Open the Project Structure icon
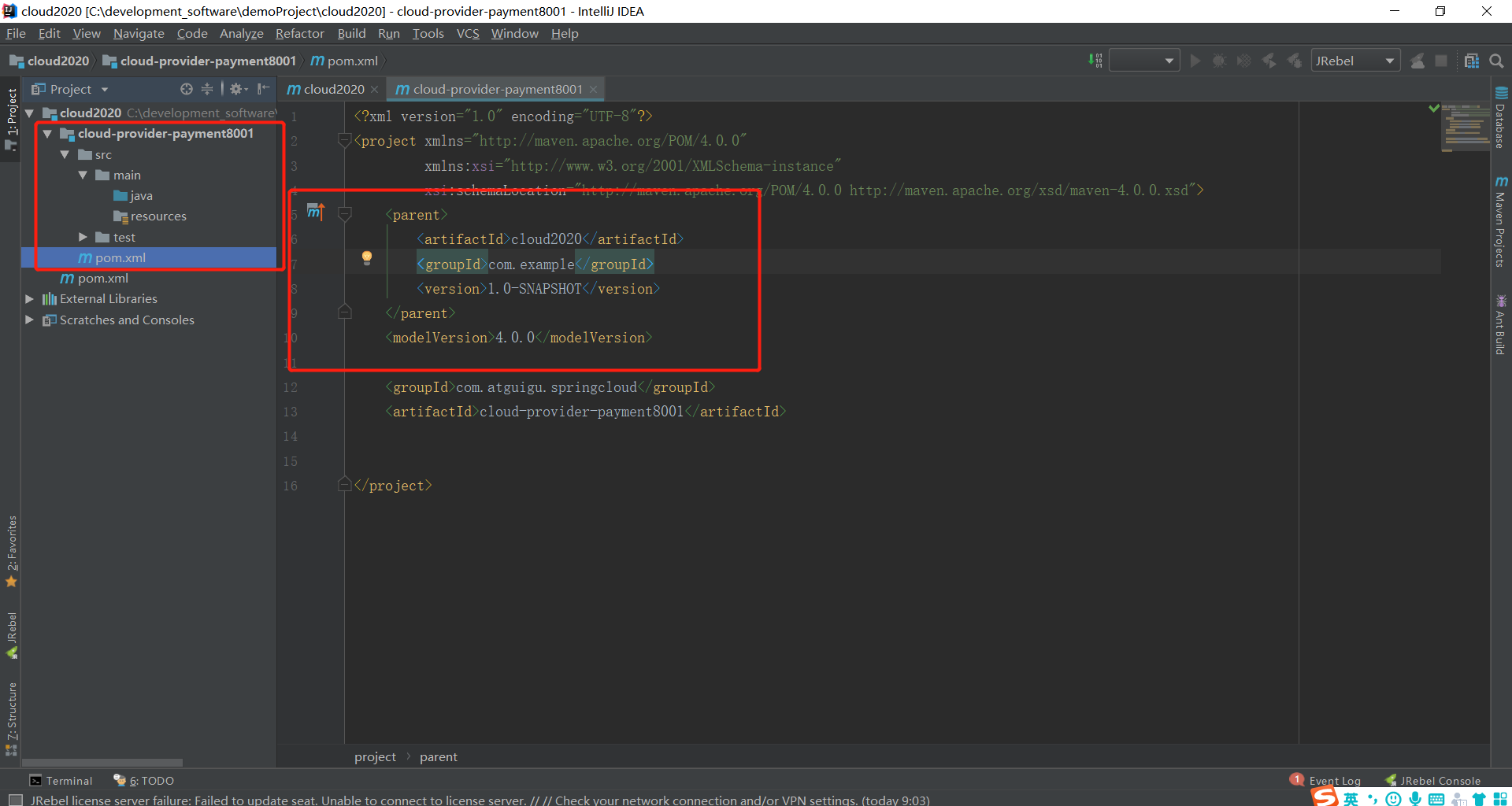 pyautogui.click(x=1471, y=61)
